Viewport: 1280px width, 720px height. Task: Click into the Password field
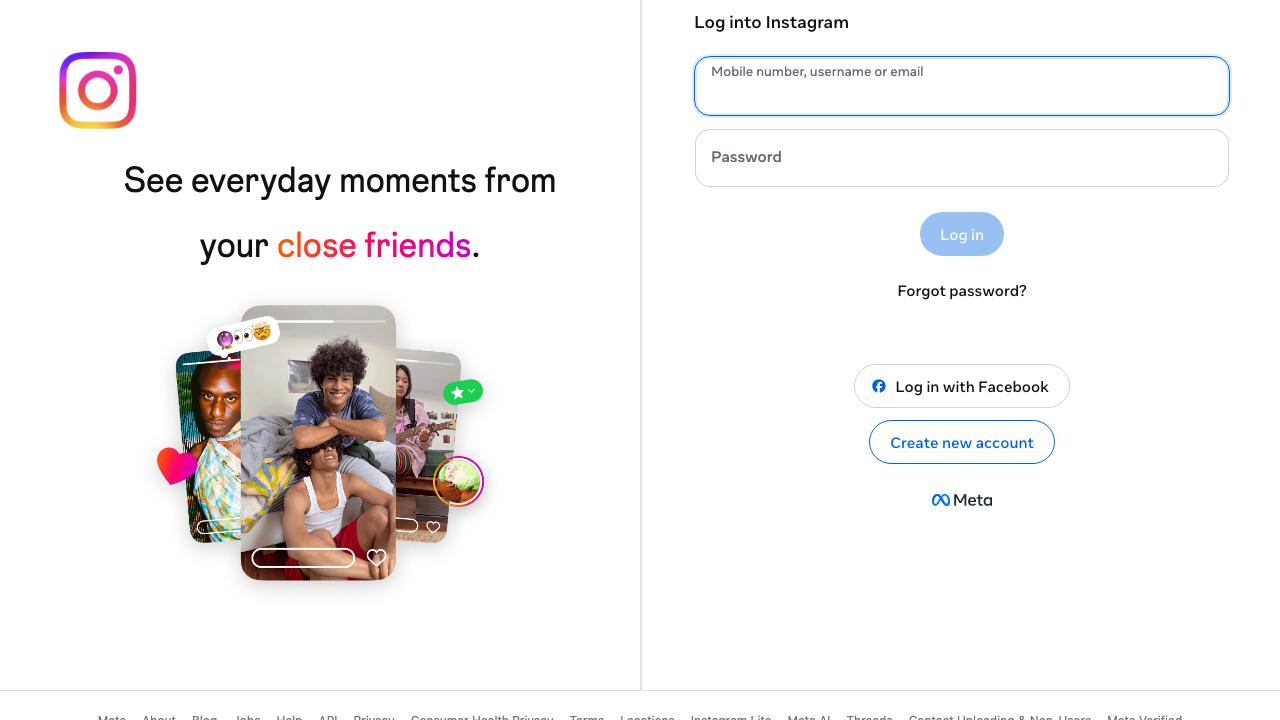962,158
